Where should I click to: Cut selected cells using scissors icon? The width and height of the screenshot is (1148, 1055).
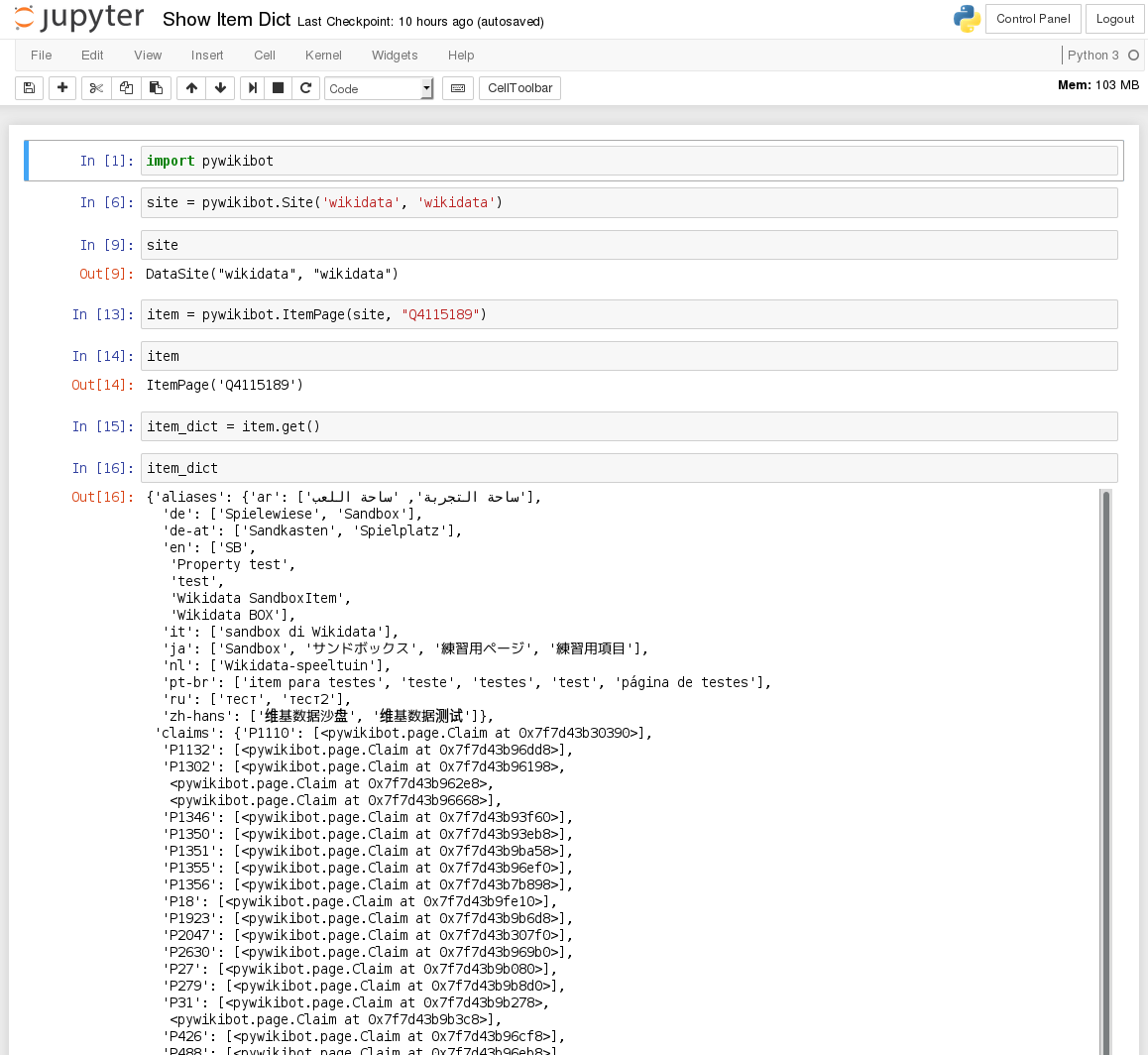point(96,88)
